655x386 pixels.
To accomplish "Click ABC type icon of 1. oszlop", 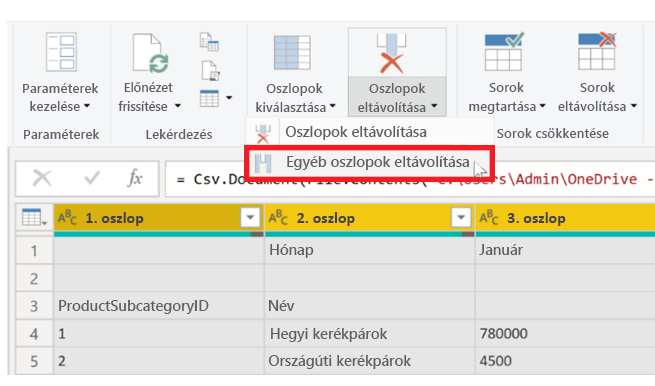I will coord(67,218).
